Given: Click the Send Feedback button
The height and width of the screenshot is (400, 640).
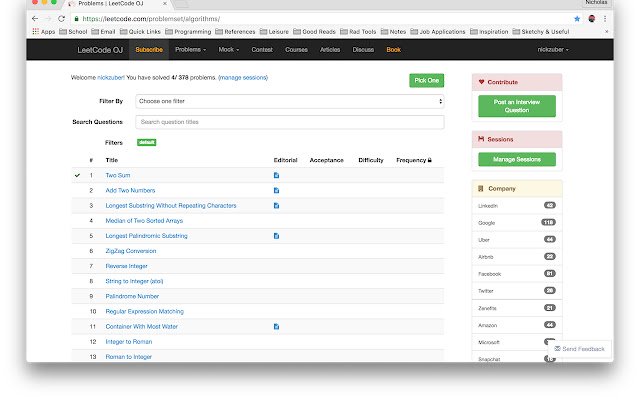Looking at the screenshot, I should click(579, 349).
